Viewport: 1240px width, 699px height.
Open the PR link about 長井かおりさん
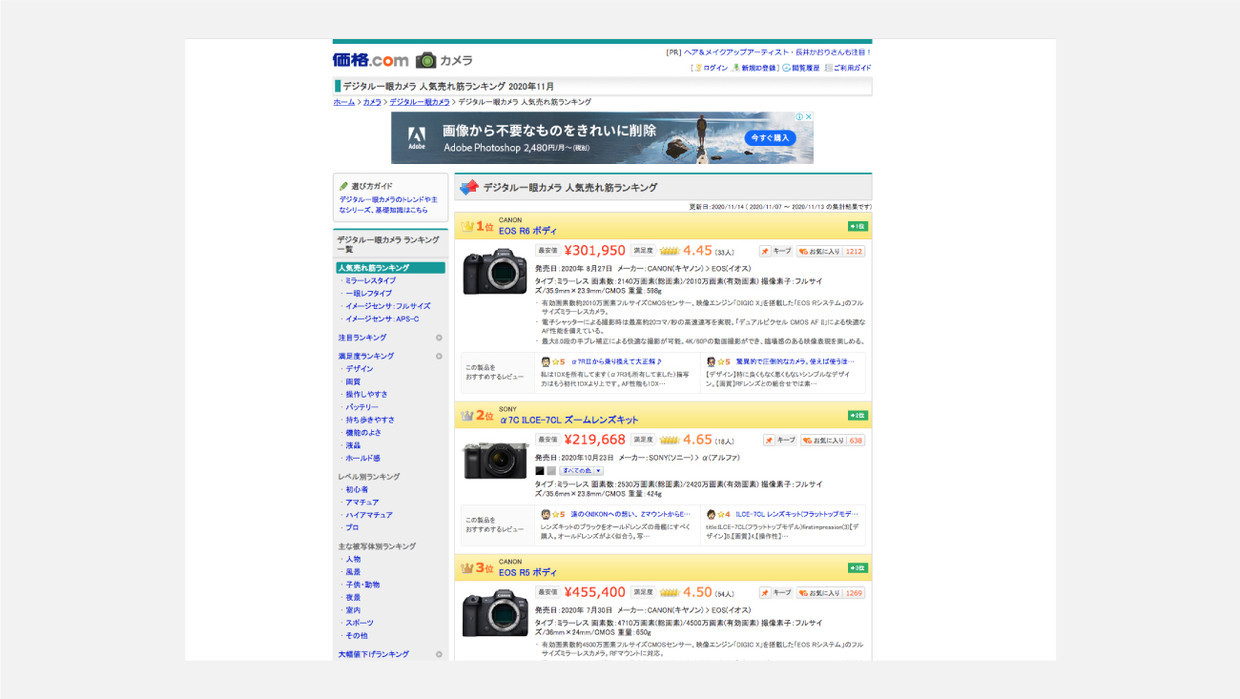click(778, 52)
